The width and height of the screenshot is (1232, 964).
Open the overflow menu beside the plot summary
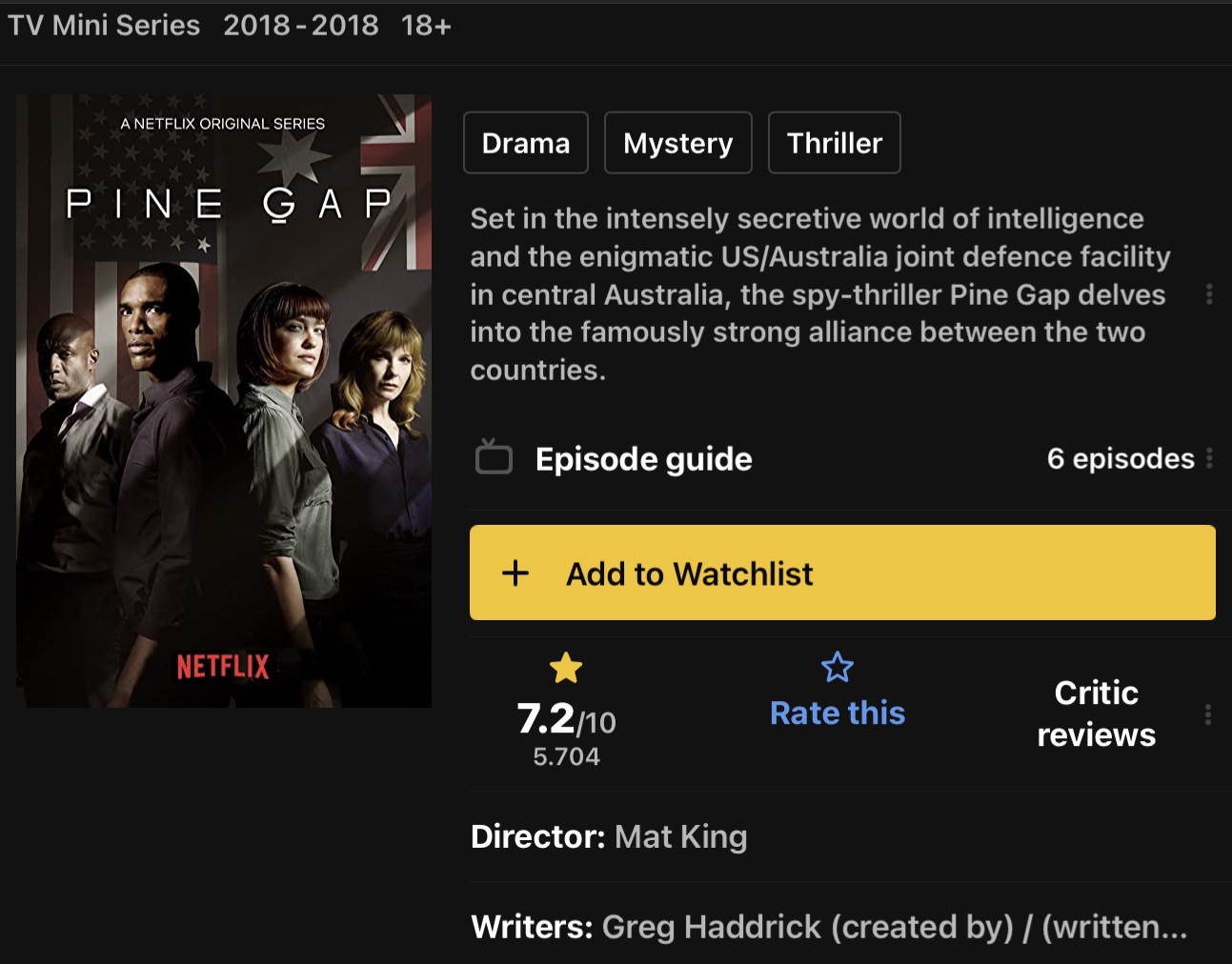pos(1210,294)
